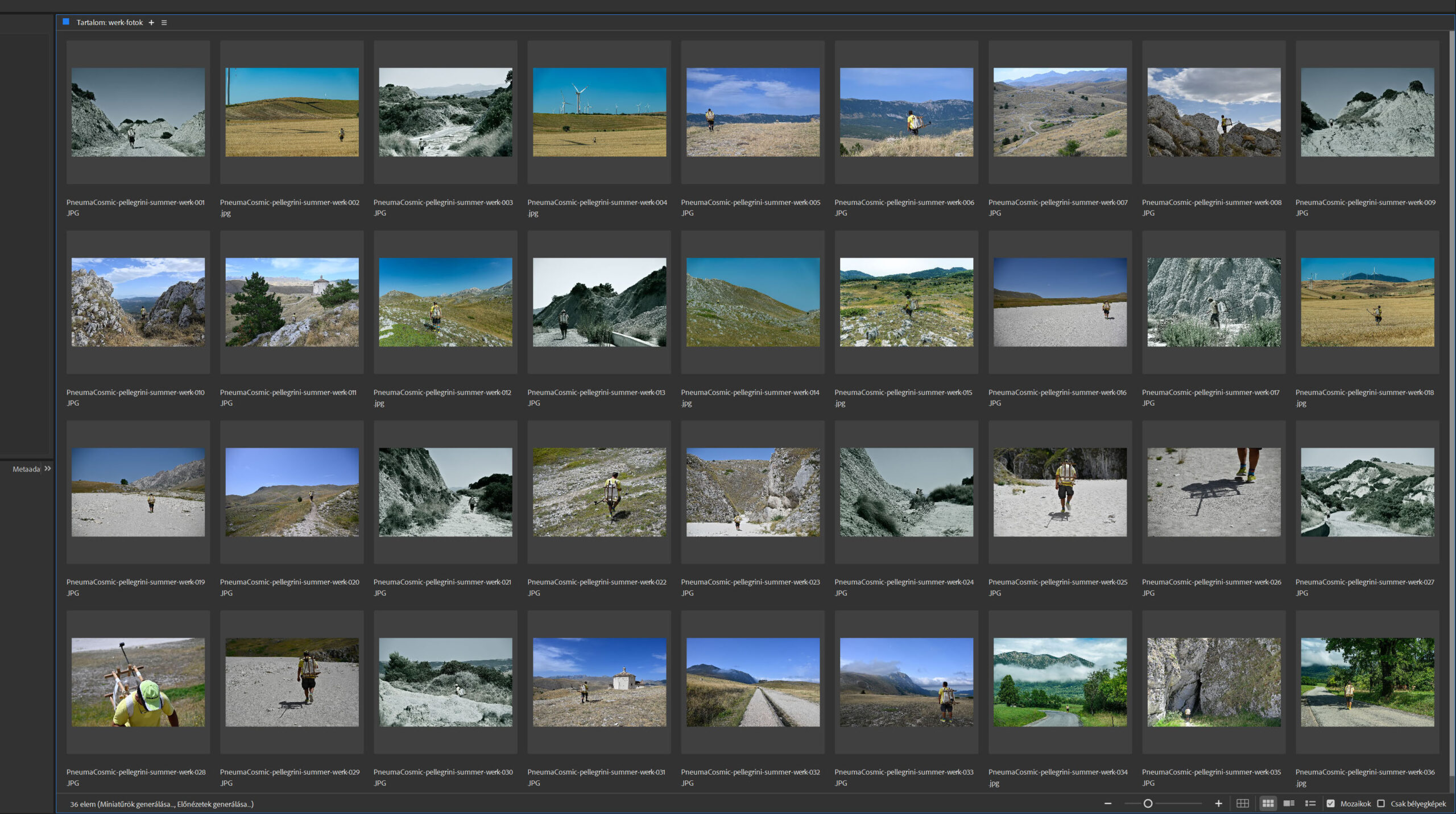Select the werk-028 green cap thumbnail

point(138,682)
